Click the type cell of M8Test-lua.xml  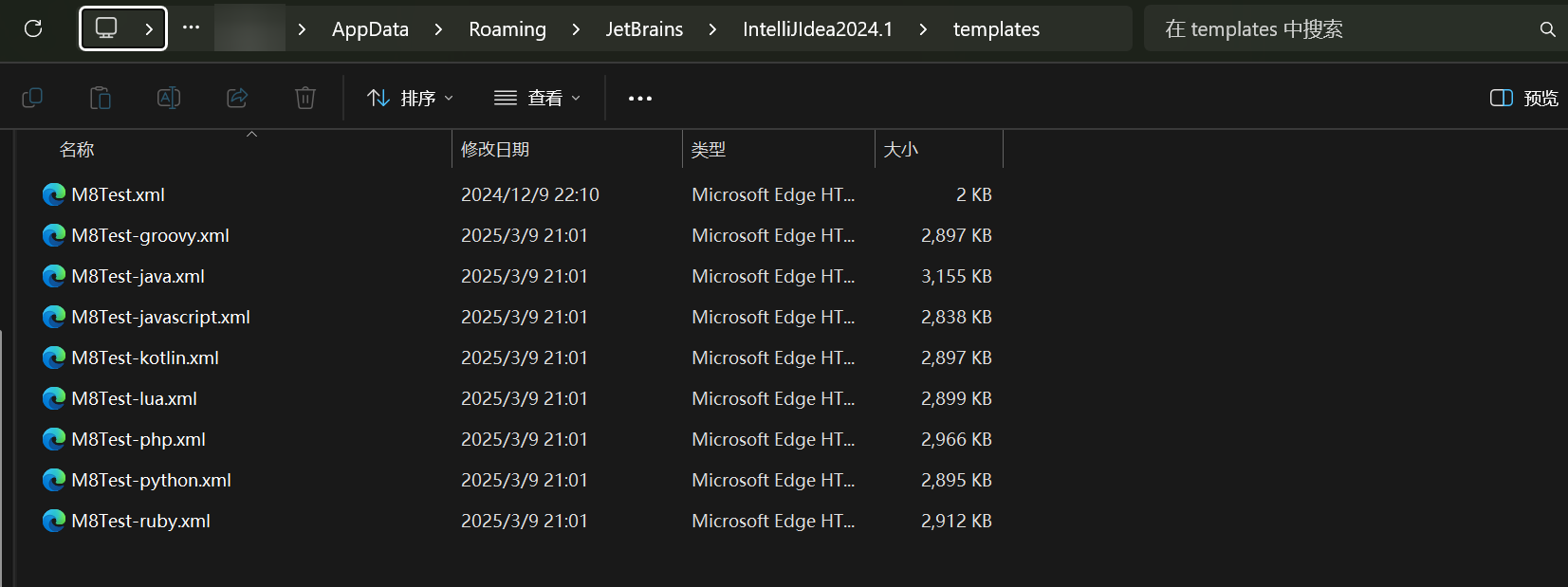pyautogui.click(x=773, y=398)
